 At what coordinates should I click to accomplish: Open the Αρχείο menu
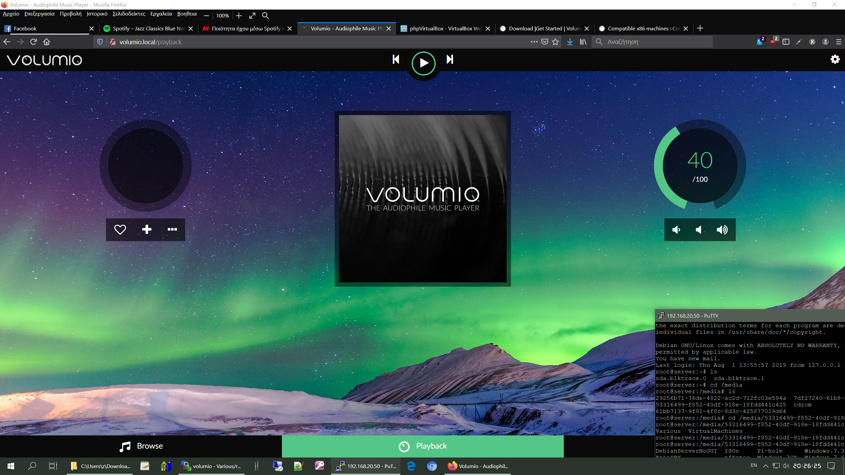pos(11,14)
